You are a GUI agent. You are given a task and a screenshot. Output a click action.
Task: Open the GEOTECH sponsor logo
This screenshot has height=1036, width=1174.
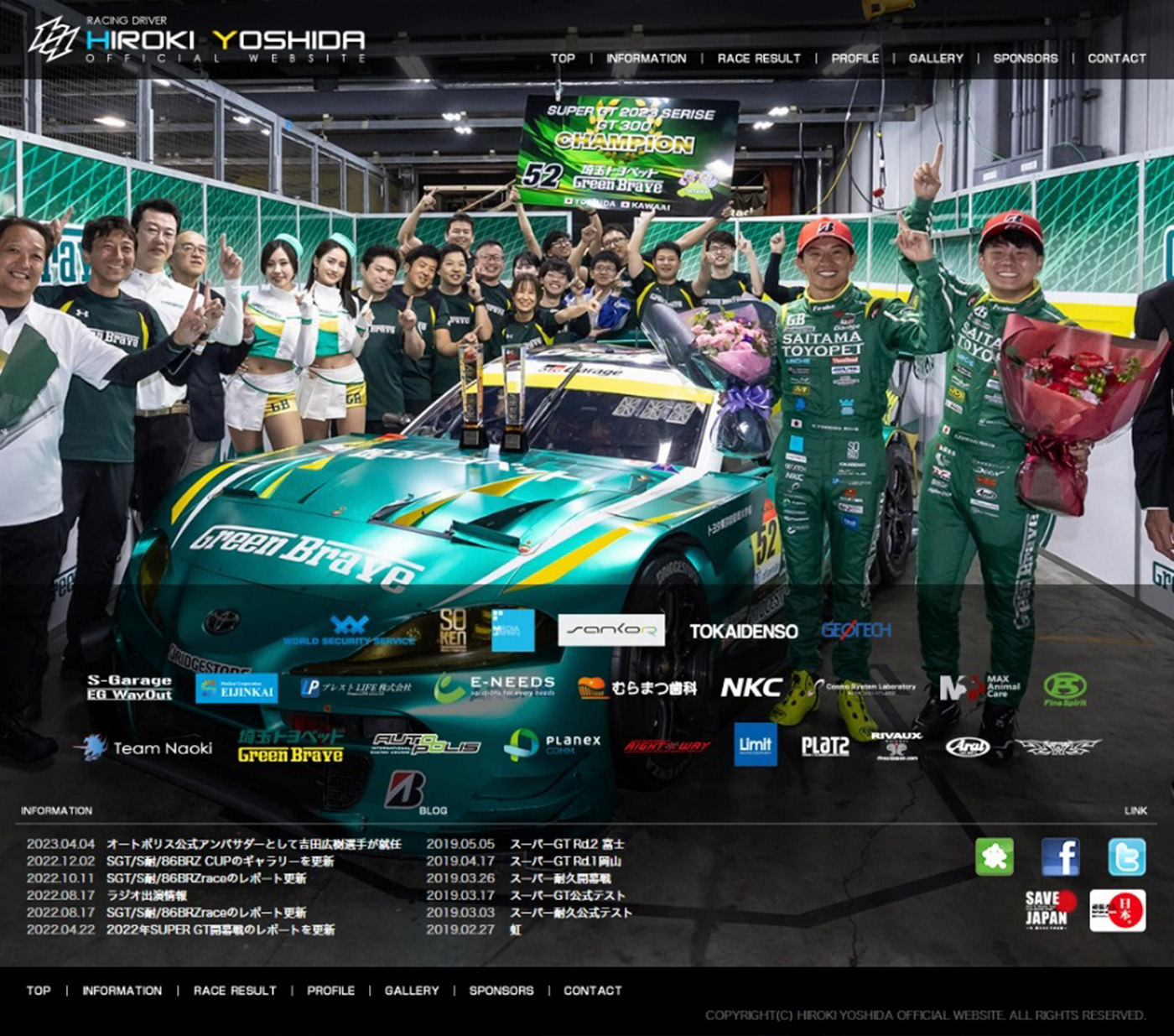856,630
